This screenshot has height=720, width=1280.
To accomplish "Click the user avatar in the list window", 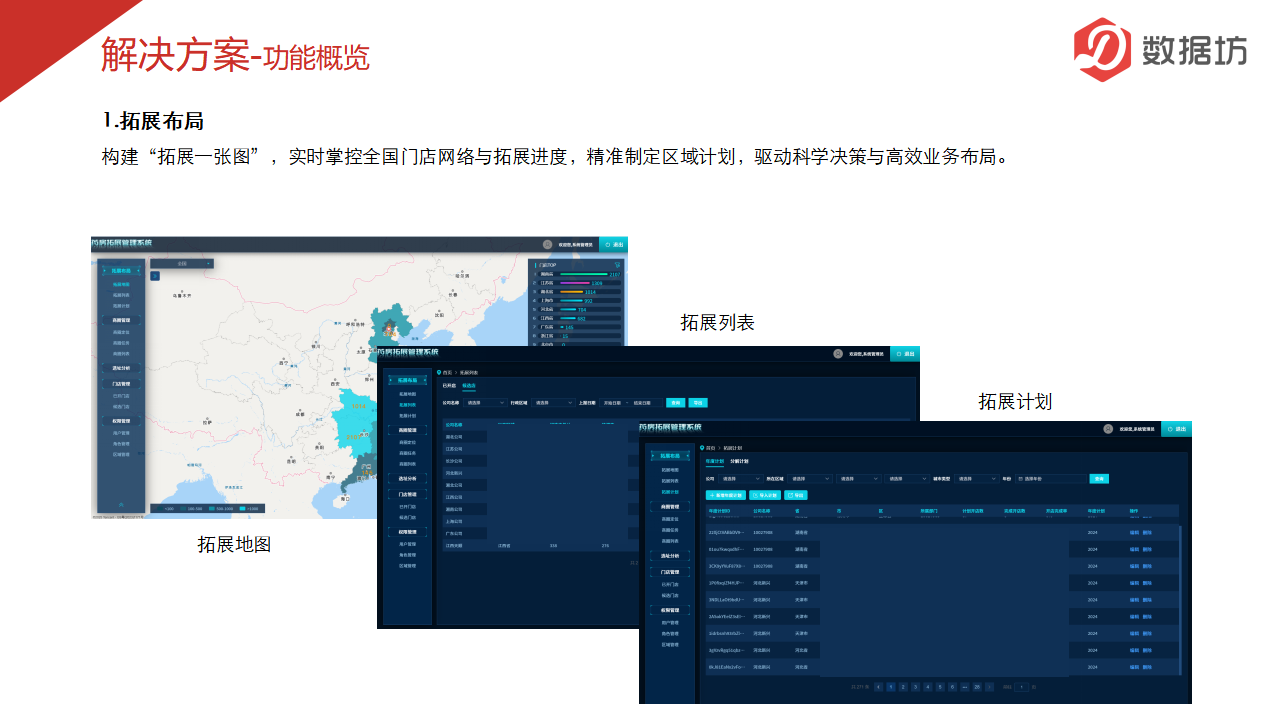I will click(x=838, y=354).
